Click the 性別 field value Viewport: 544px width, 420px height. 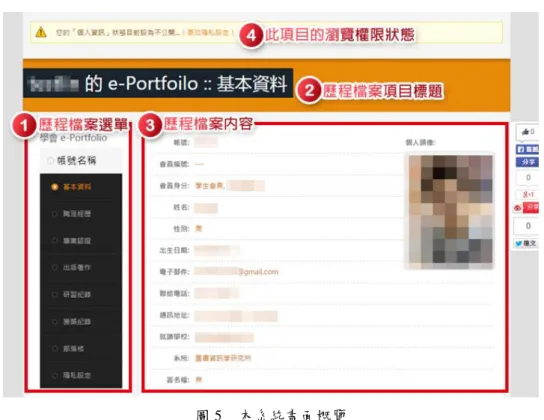198,229
